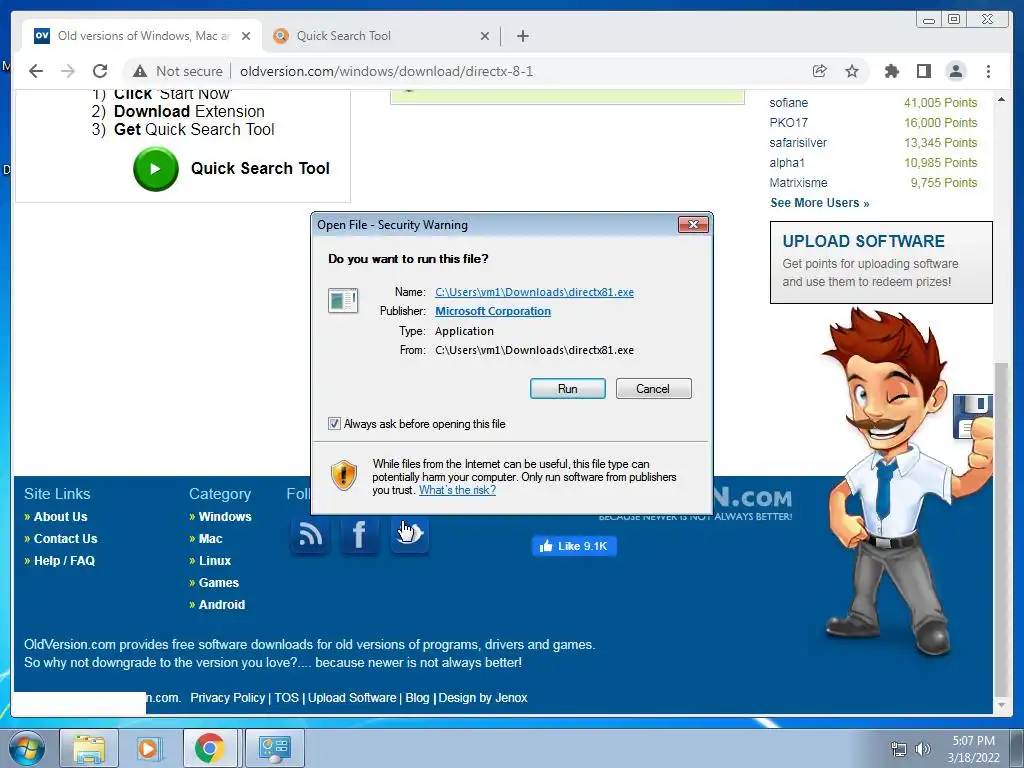Open the Android category link
Viewport: 1024px width, 768px height.
(222, 605)
